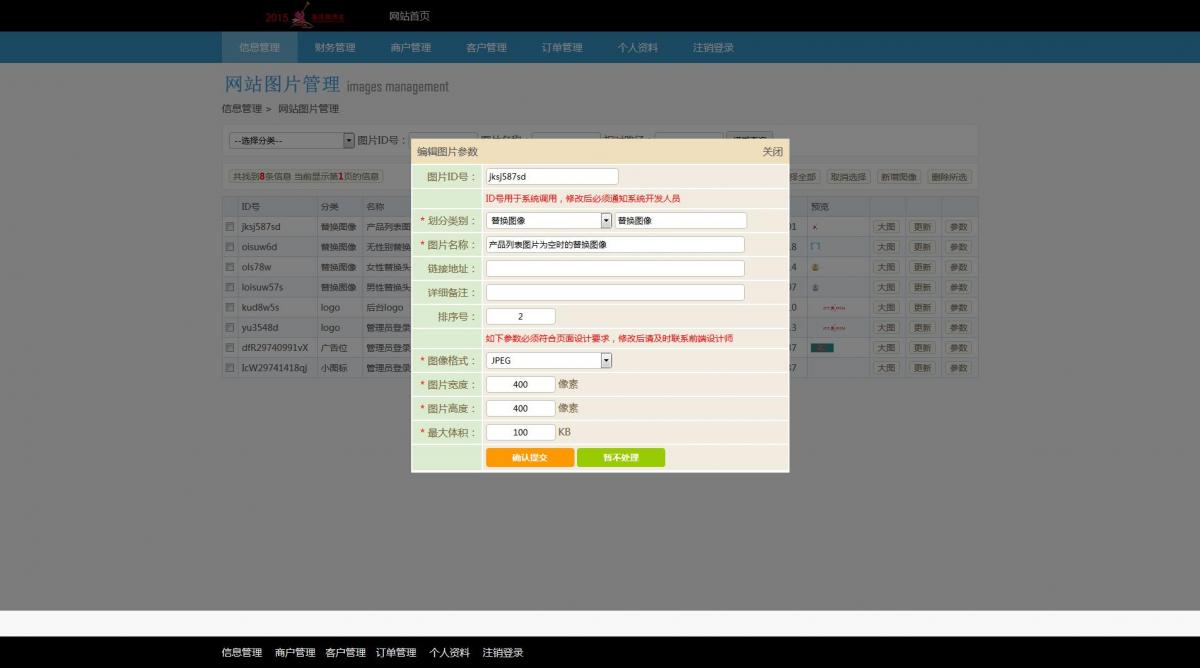
Task: Click the 删除所选 button
Action: pyautogui.click(x=949, y=177)
